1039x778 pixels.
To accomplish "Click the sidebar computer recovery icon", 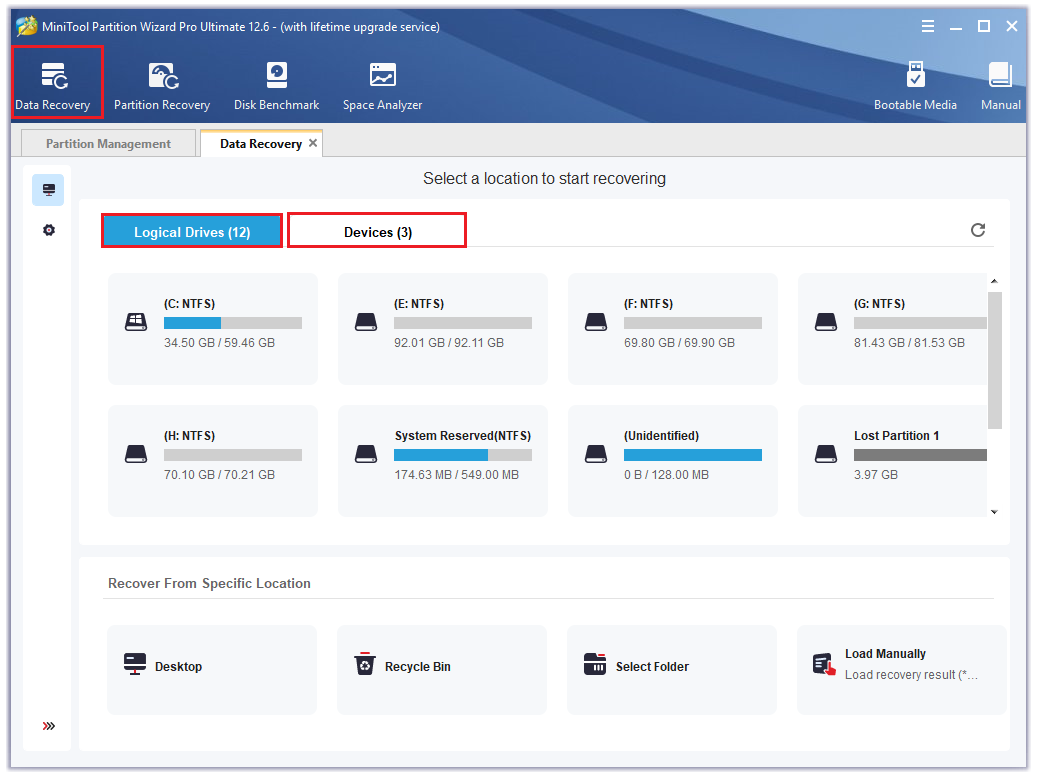I will (x=48, y=190).
